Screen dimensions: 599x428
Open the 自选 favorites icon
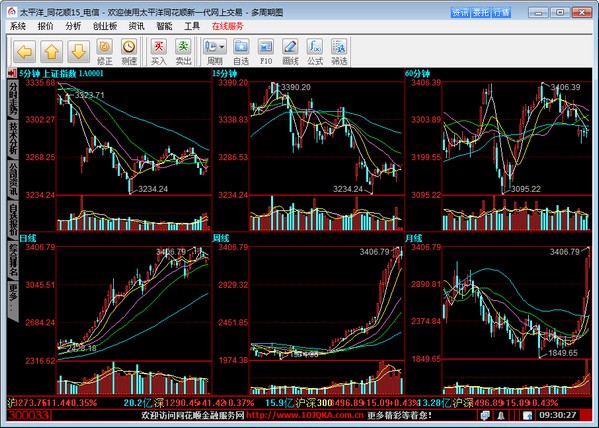point(241,52)
